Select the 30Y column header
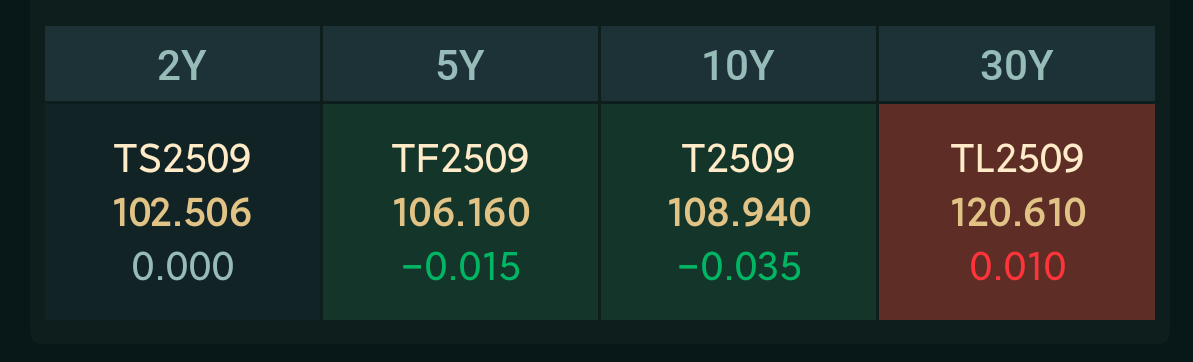This screenshot has height=362, width=1193. (x=1016, y=63)
